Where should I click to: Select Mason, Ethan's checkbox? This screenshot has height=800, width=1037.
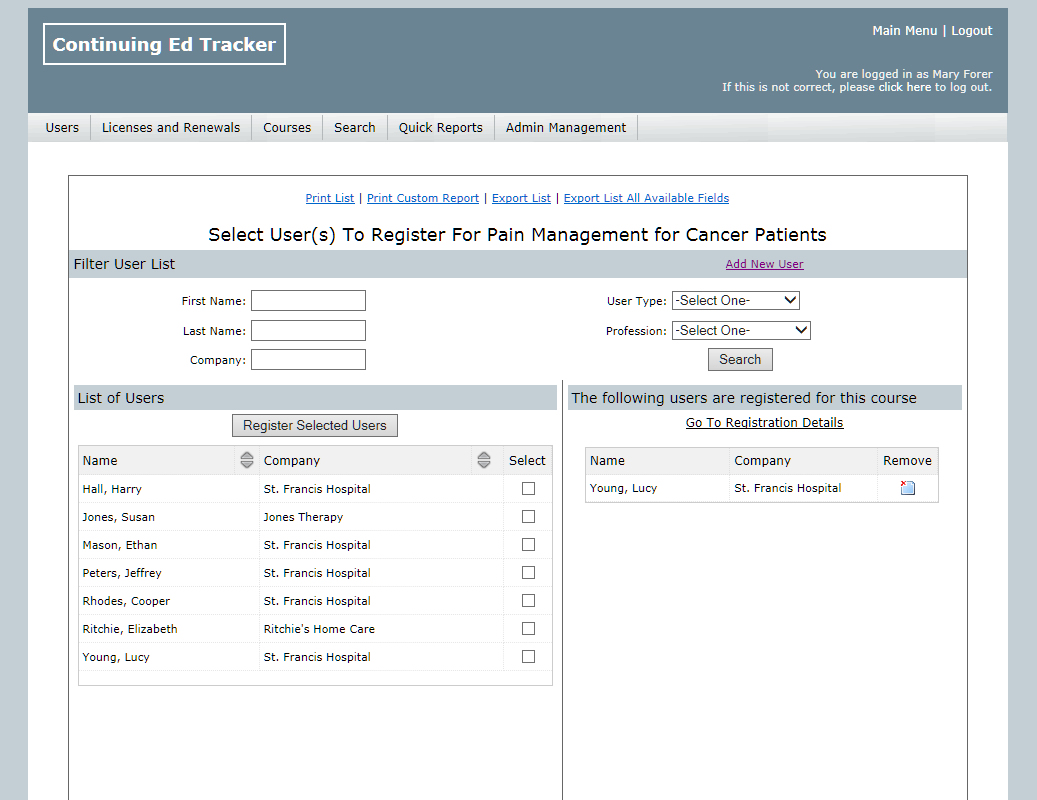click(528, 545)
